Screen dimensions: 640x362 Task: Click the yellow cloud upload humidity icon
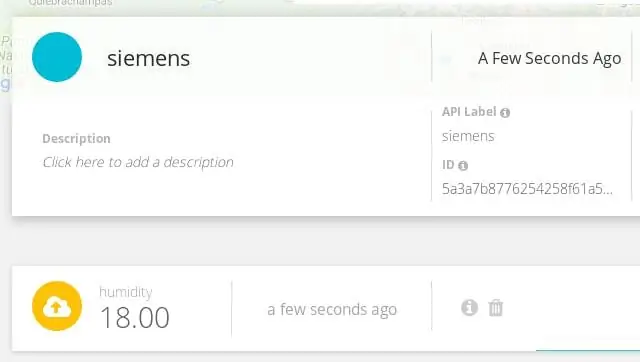pyautogui.click(x=57, y=306)
